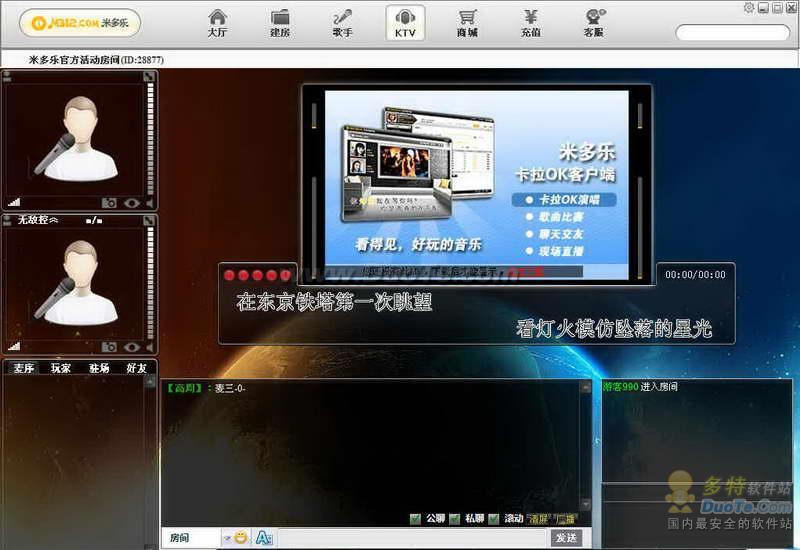800x550 pixels.
Task: Click the 高周 username in chat log
Action: pos(185,388)
